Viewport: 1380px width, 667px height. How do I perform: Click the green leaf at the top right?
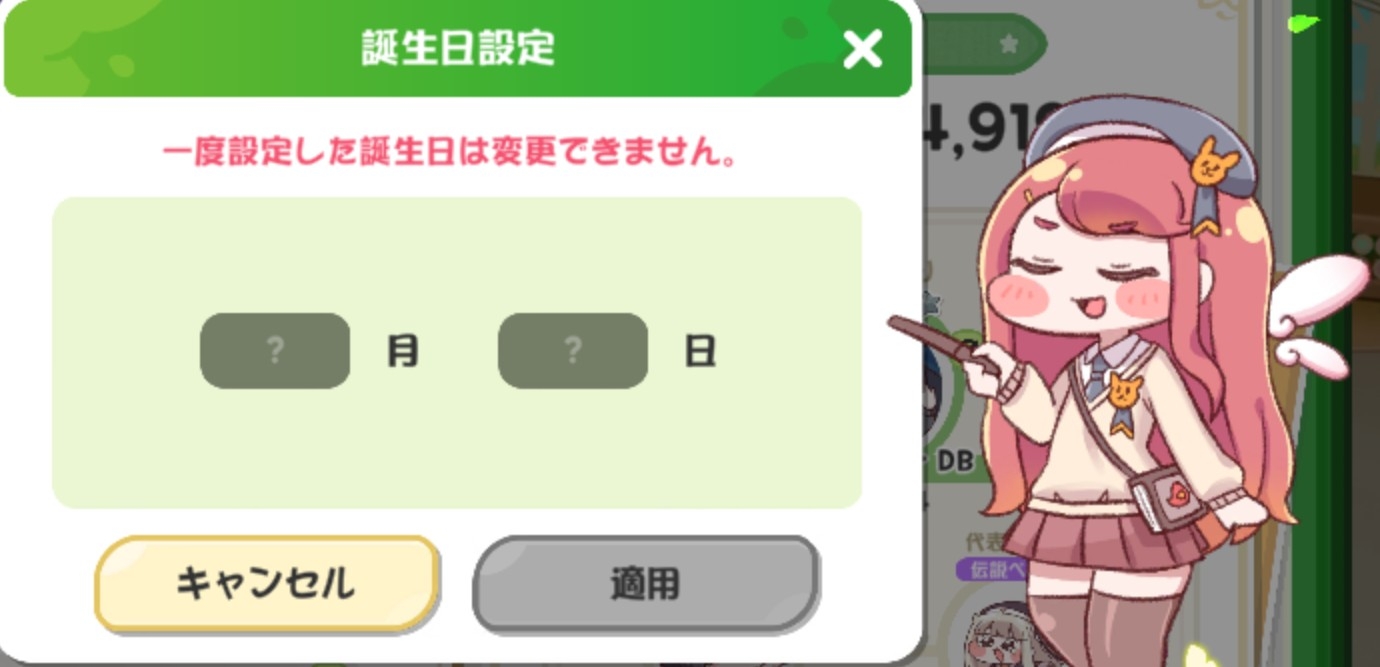coord(1304,21)
